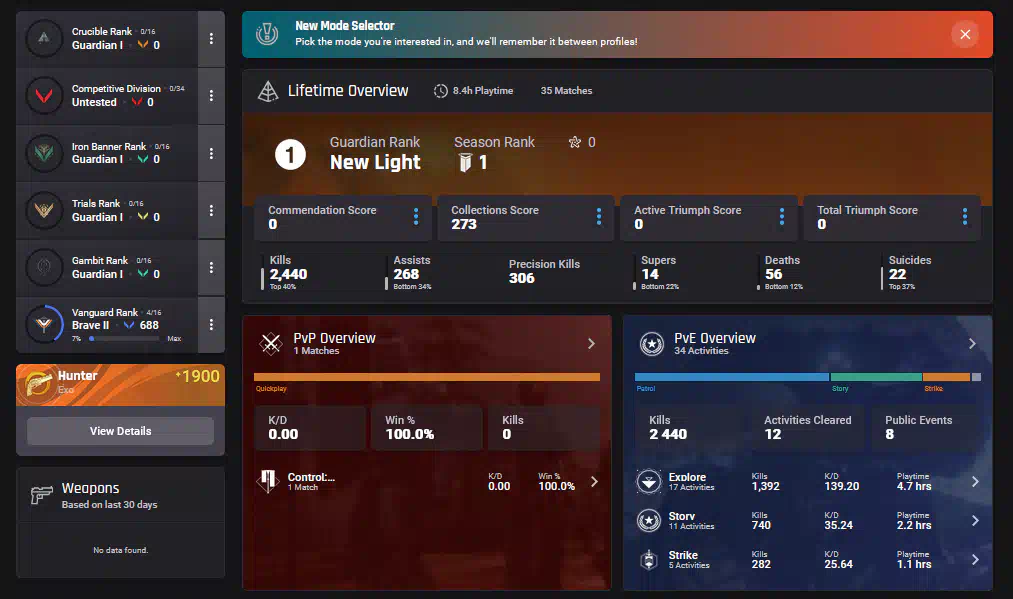Click the PvP K/D stat box

pyautogui.click(x=309, y=427)
